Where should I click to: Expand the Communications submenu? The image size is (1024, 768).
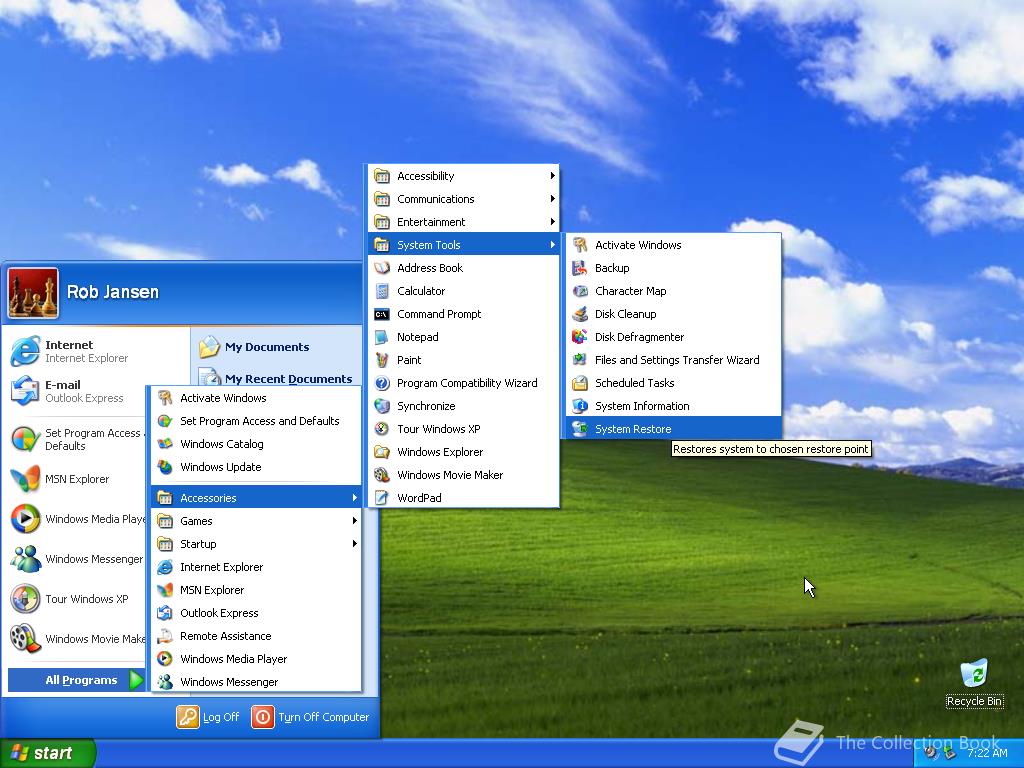[x=464, y=199]
